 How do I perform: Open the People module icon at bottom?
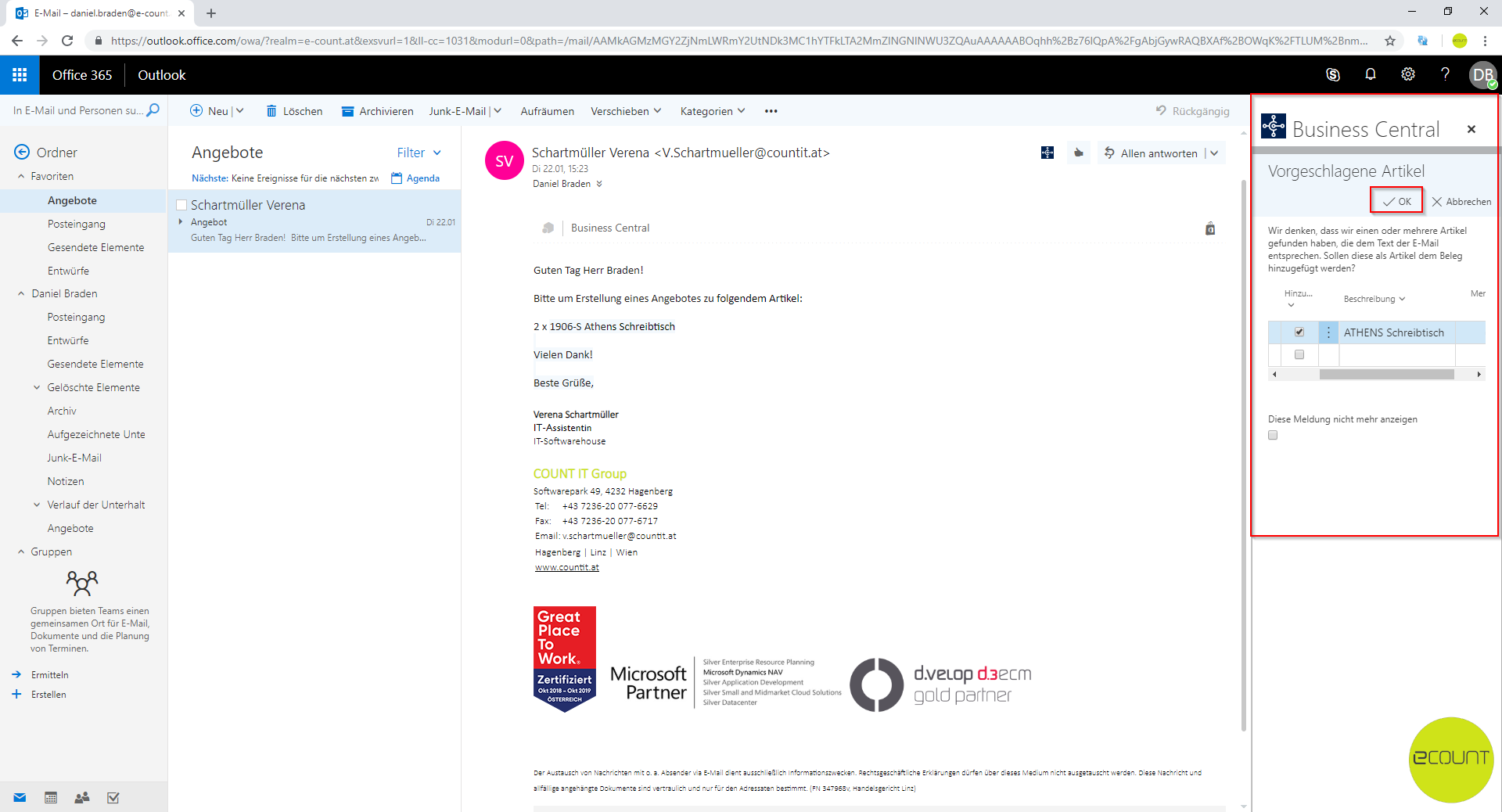click(82, 797)
